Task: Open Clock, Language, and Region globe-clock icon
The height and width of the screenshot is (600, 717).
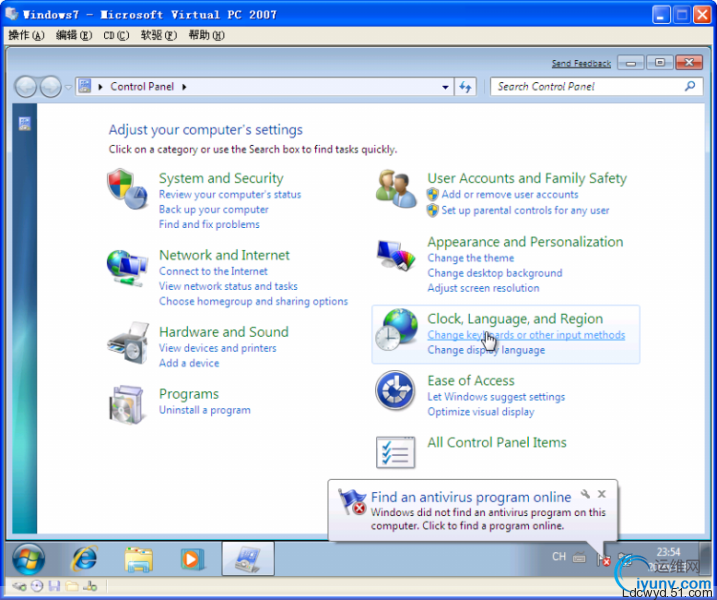Action: 396,330
